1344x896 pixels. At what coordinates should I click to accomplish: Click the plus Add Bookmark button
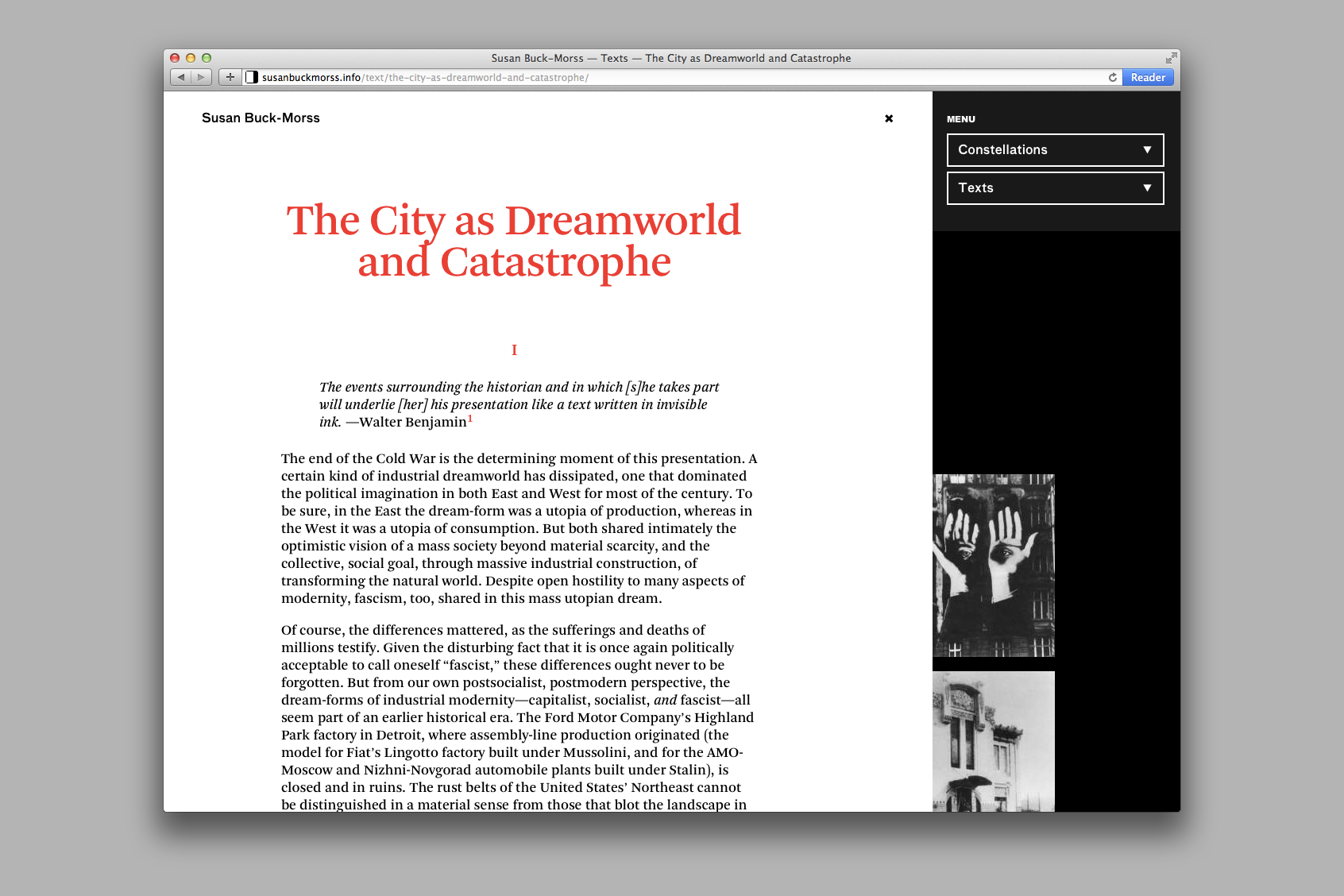coord(230,77)
